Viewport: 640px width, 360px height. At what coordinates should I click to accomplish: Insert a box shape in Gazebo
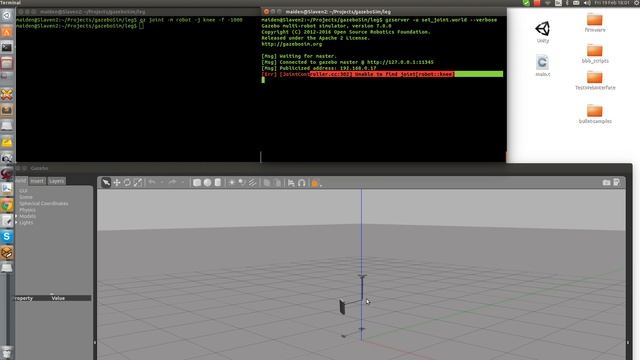click(197, 182)
